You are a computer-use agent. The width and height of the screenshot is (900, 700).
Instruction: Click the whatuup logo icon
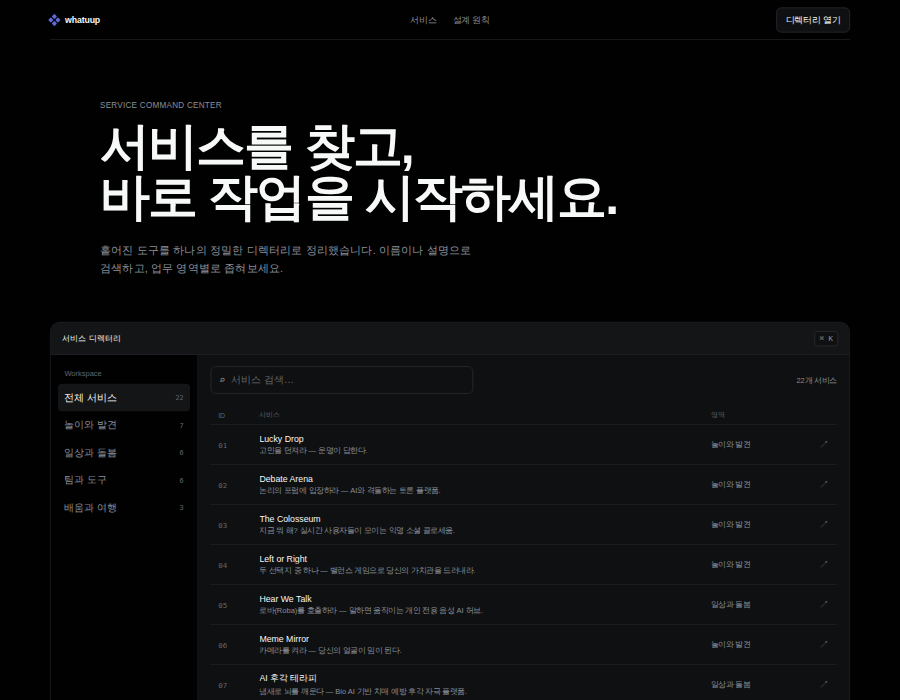(x=54, y=20)
